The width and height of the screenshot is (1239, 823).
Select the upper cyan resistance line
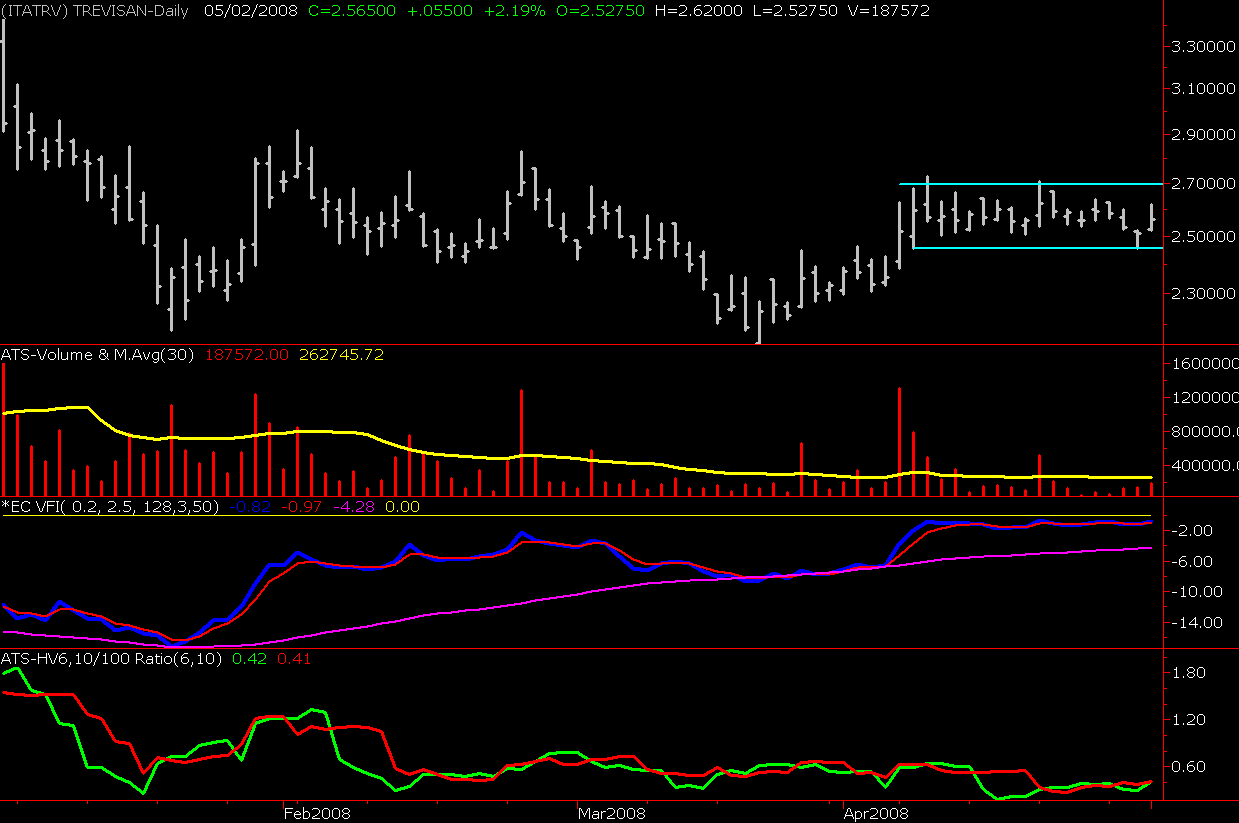(x=1030, y=184)
